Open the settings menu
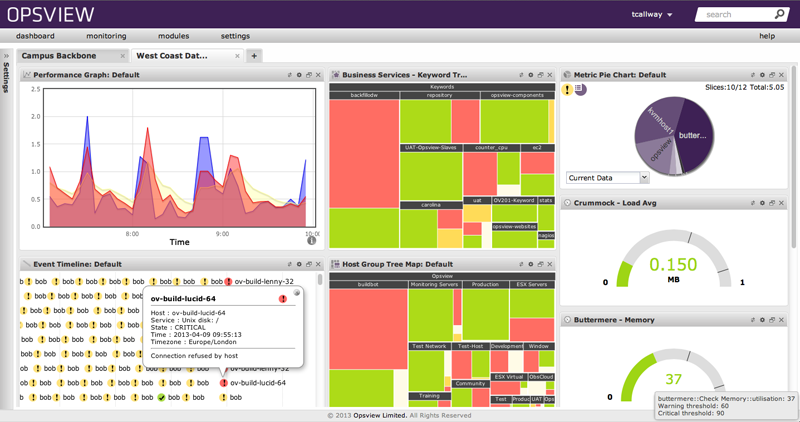 (235, 36)
